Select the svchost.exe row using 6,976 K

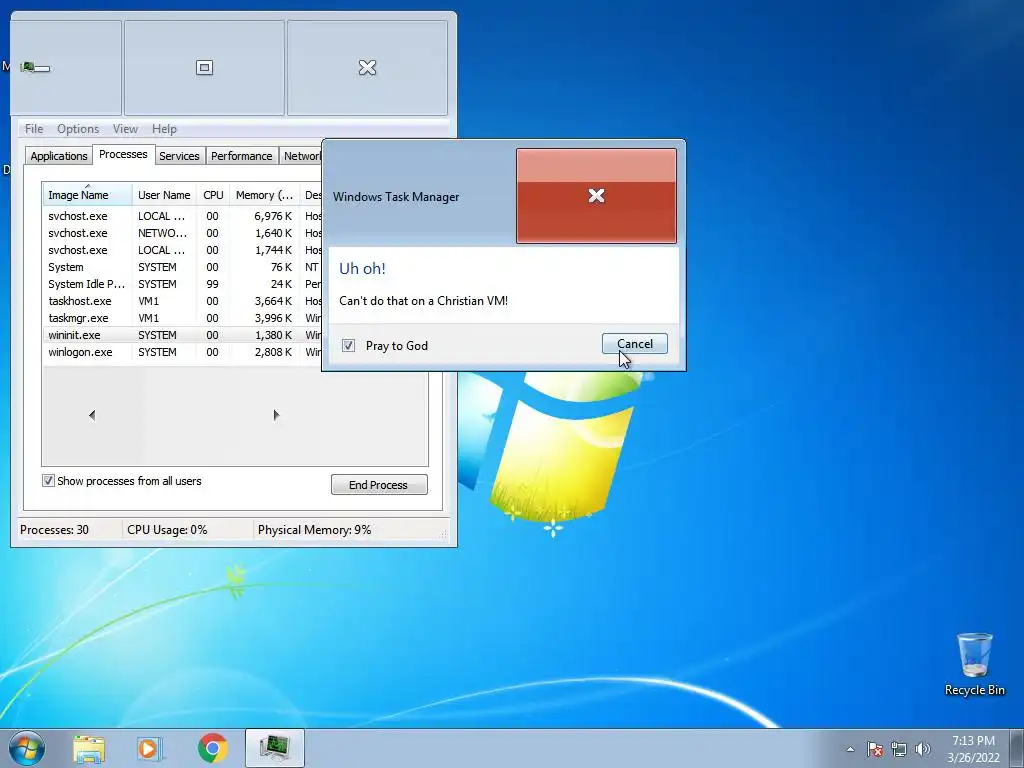(x=182, y=216)
